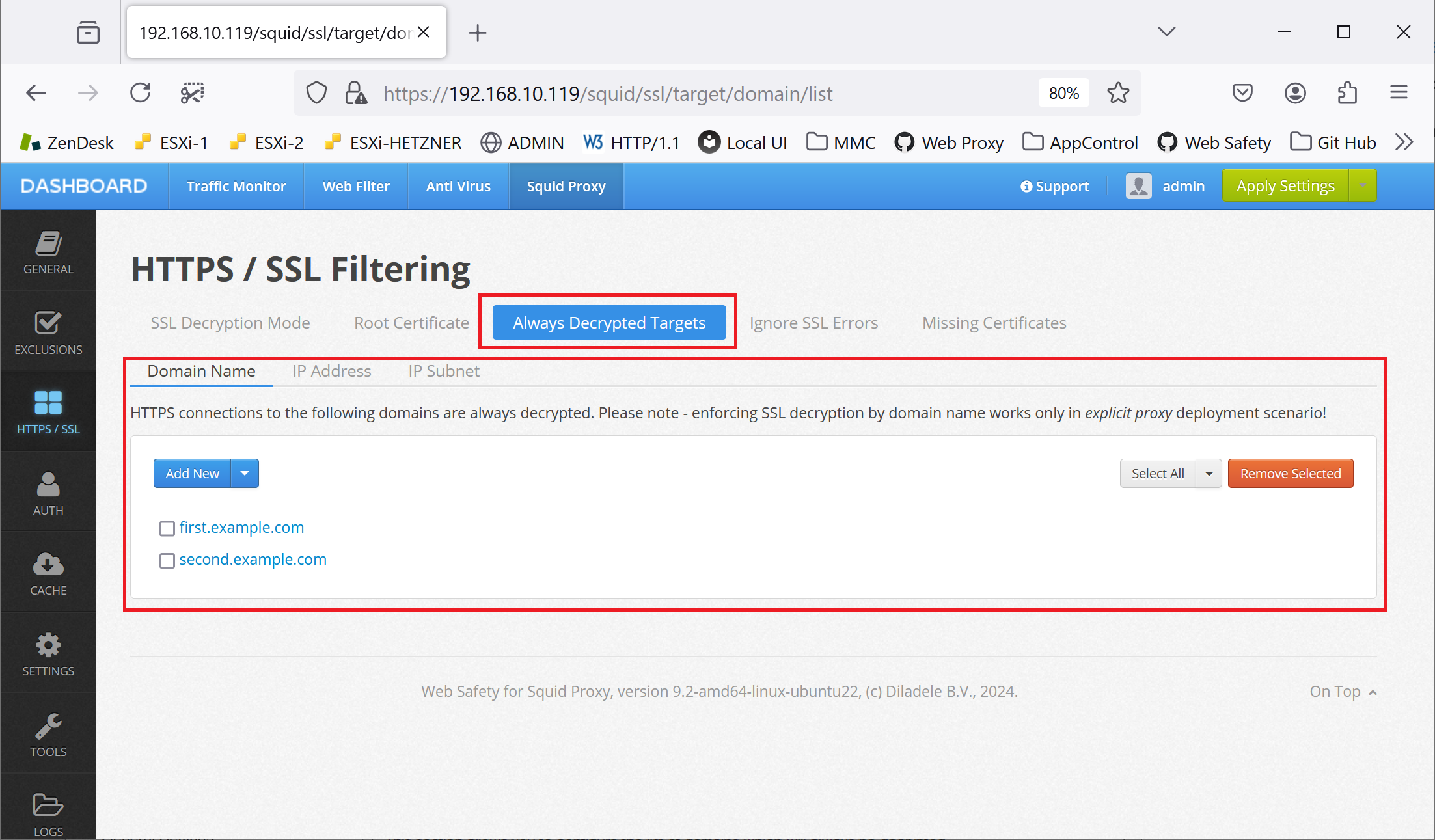Open the Pocket save icon
1435x840 pixels.
point(1242,93)
